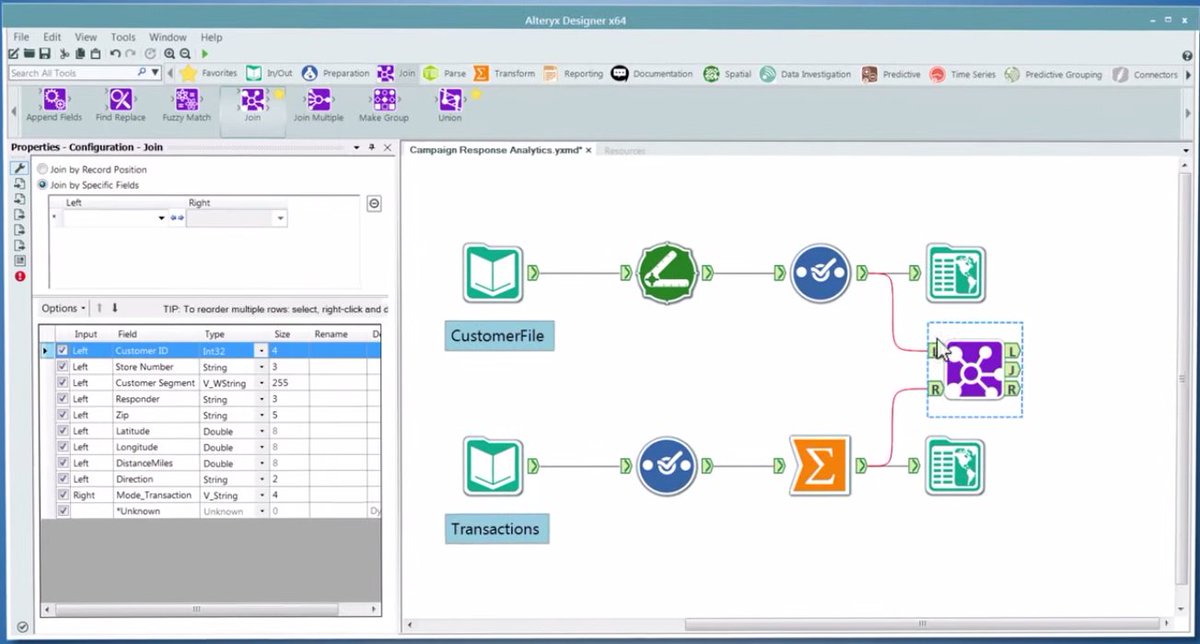Select the Select tool node after Transactions
The height and width of the screenshot is (644, 1200).
[666, 466]
